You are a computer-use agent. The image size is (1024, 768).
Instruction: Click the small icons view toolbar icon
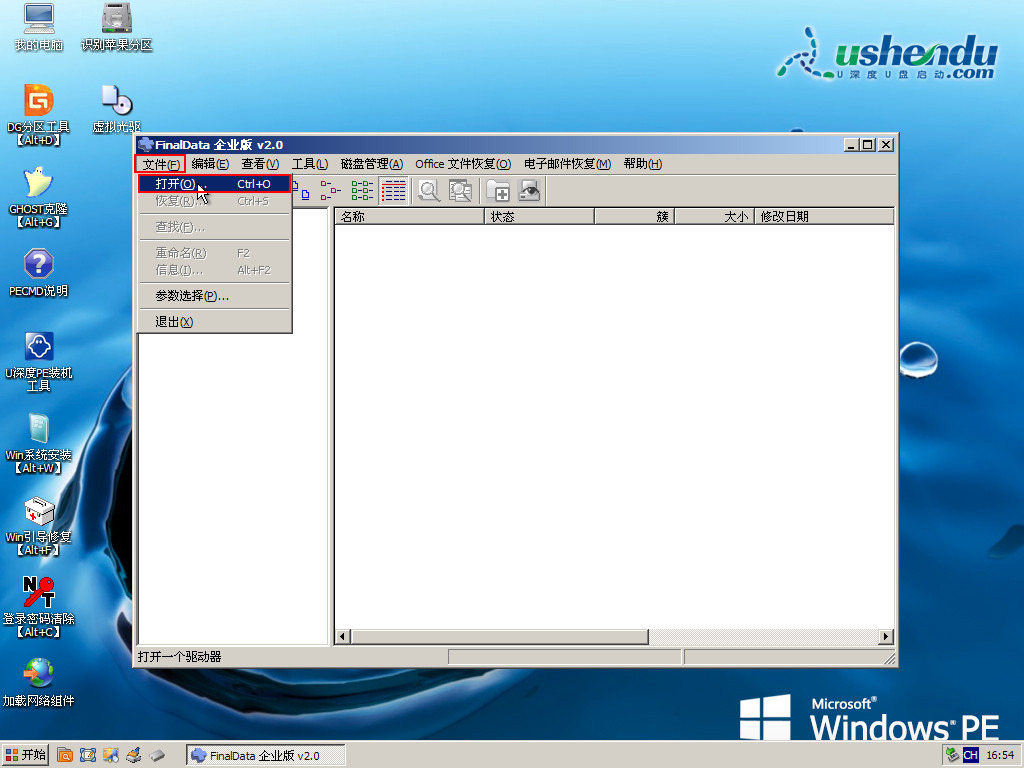(301, 191)
